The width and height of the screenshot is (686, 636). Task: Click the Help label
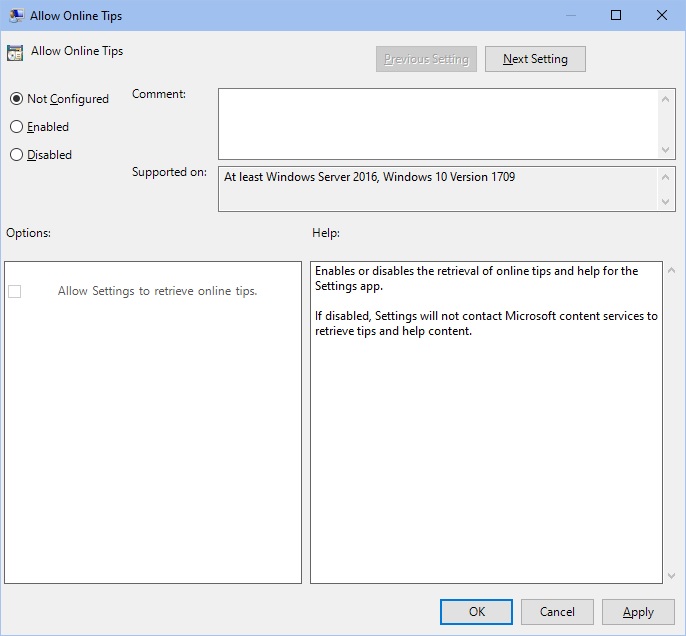pyautogui.click(x=326, y=233)
